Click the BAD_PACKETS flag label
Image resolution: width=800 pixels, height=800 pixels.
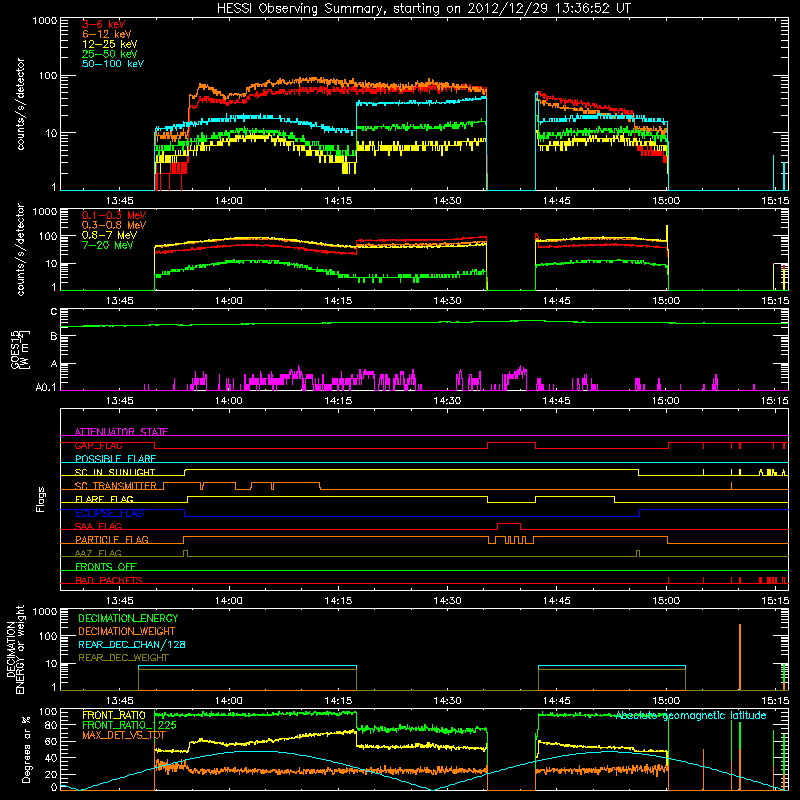pos(109,580)
